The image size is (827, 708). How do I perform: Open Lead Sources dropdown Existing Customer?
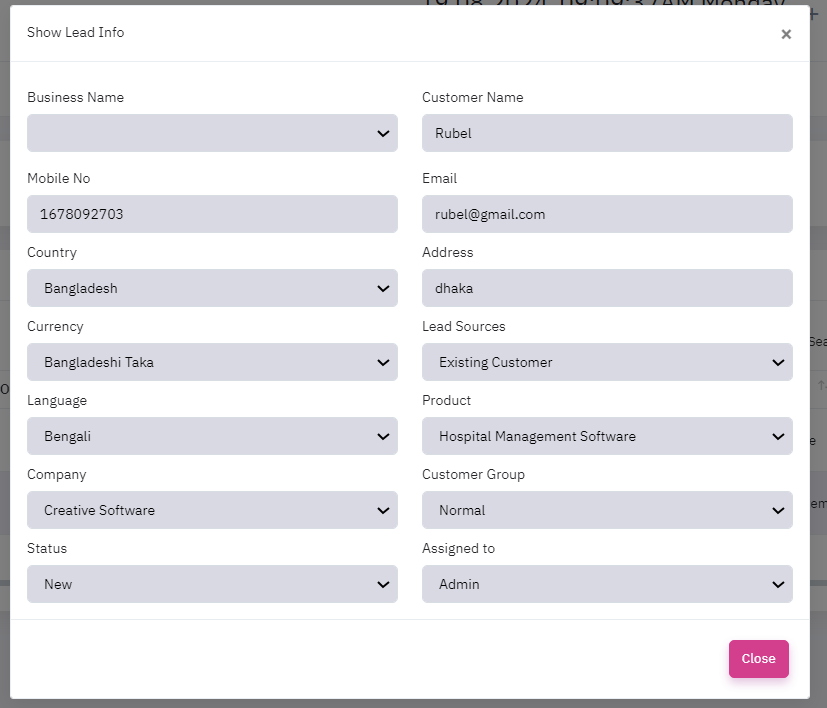tap(607, 362)
